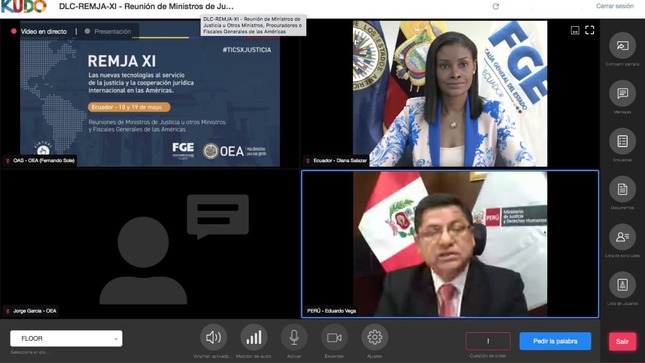Click the Pedir la palabra button
This screenshot has width=645, height=363.
[x=555, y=341]
